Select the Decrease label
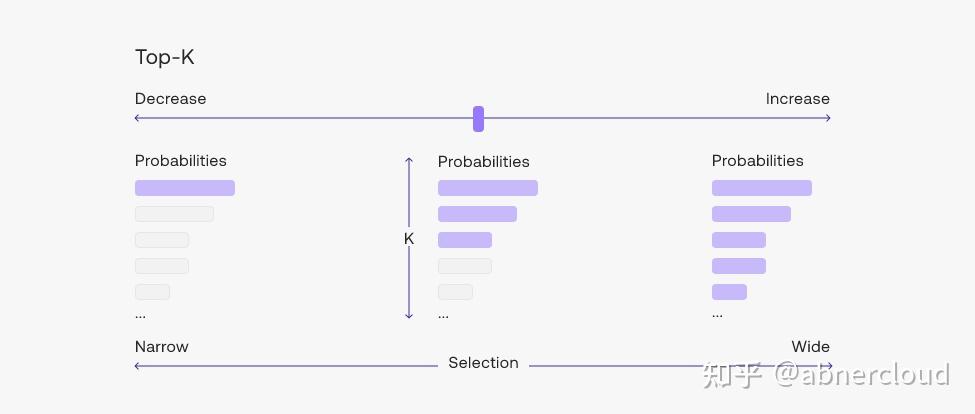Viewport: 975px width, 414px height. 170,99
